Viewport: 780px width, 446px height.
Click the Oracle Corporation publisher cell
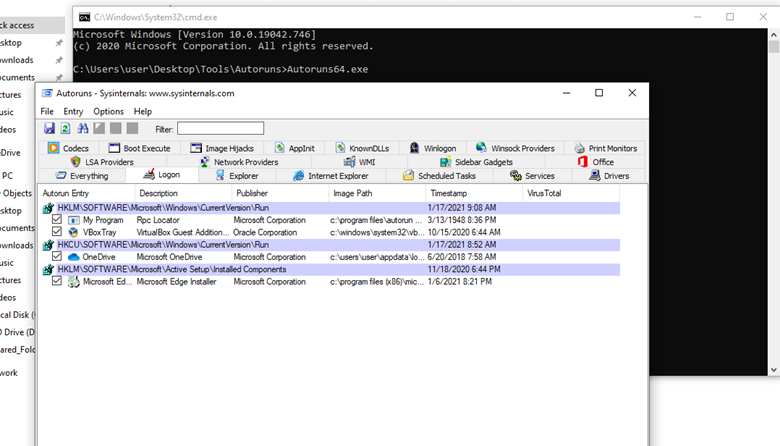265,232
